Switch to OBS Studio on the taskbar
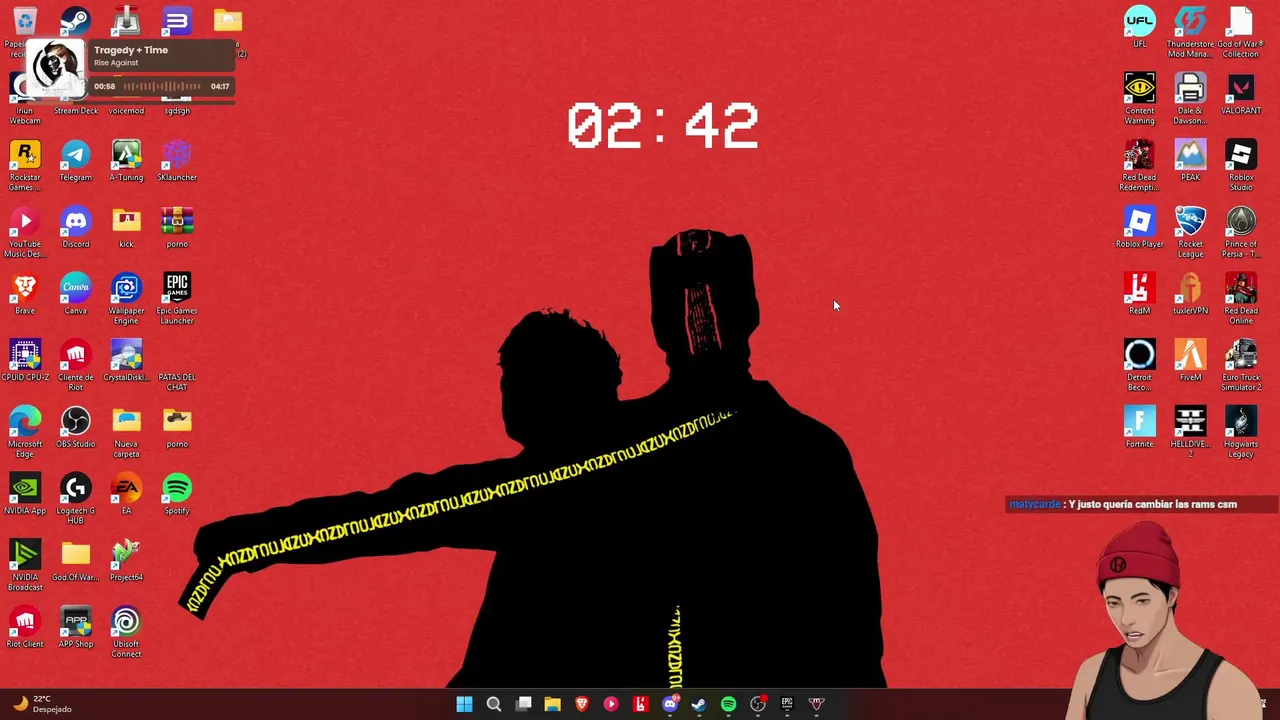The height and width of the screenshot is (720, 1280). point(758,704)
